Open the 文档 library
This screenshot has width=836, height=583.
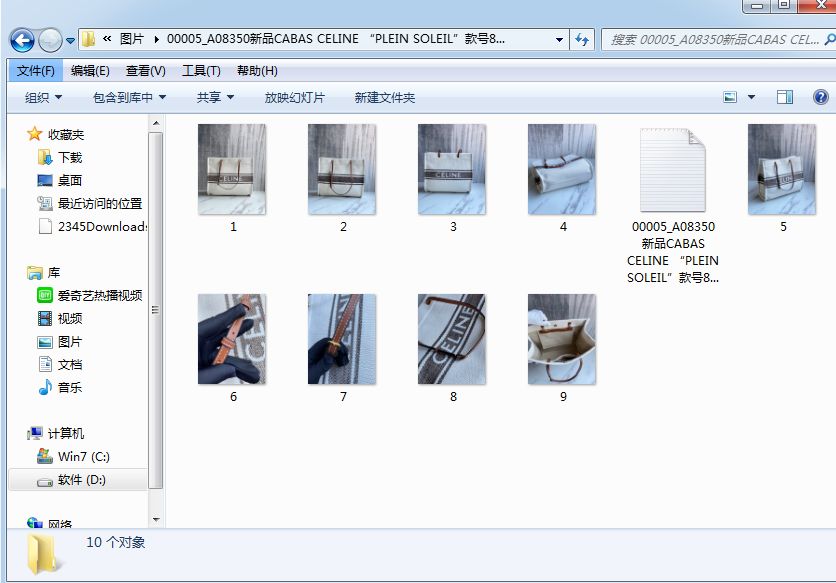tap(70, 365)
